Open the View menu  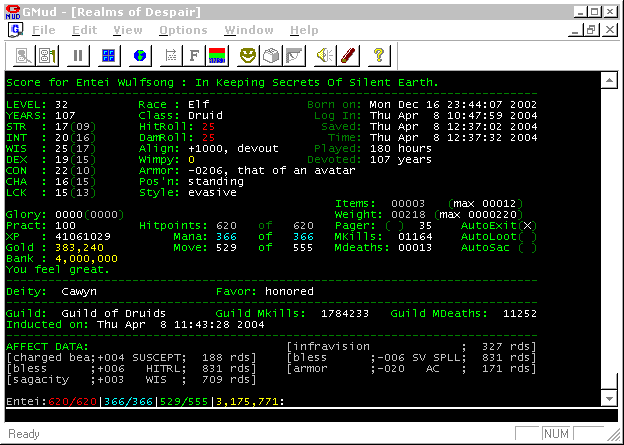pos(128,30)
